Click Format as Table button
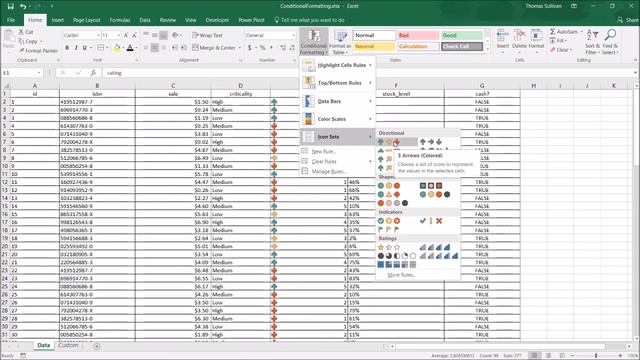 pyautogui.click(x=340, y=42)
